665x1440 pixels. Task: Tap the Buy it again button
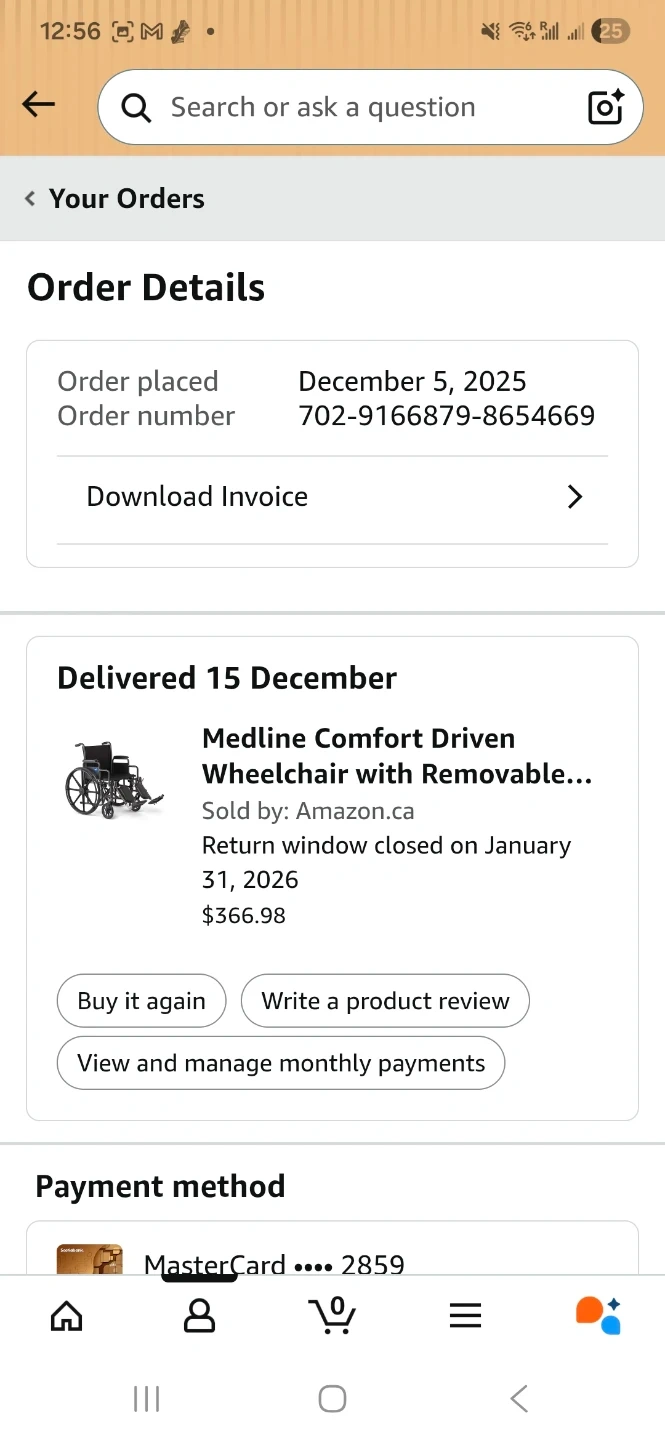pos(141,1001)
